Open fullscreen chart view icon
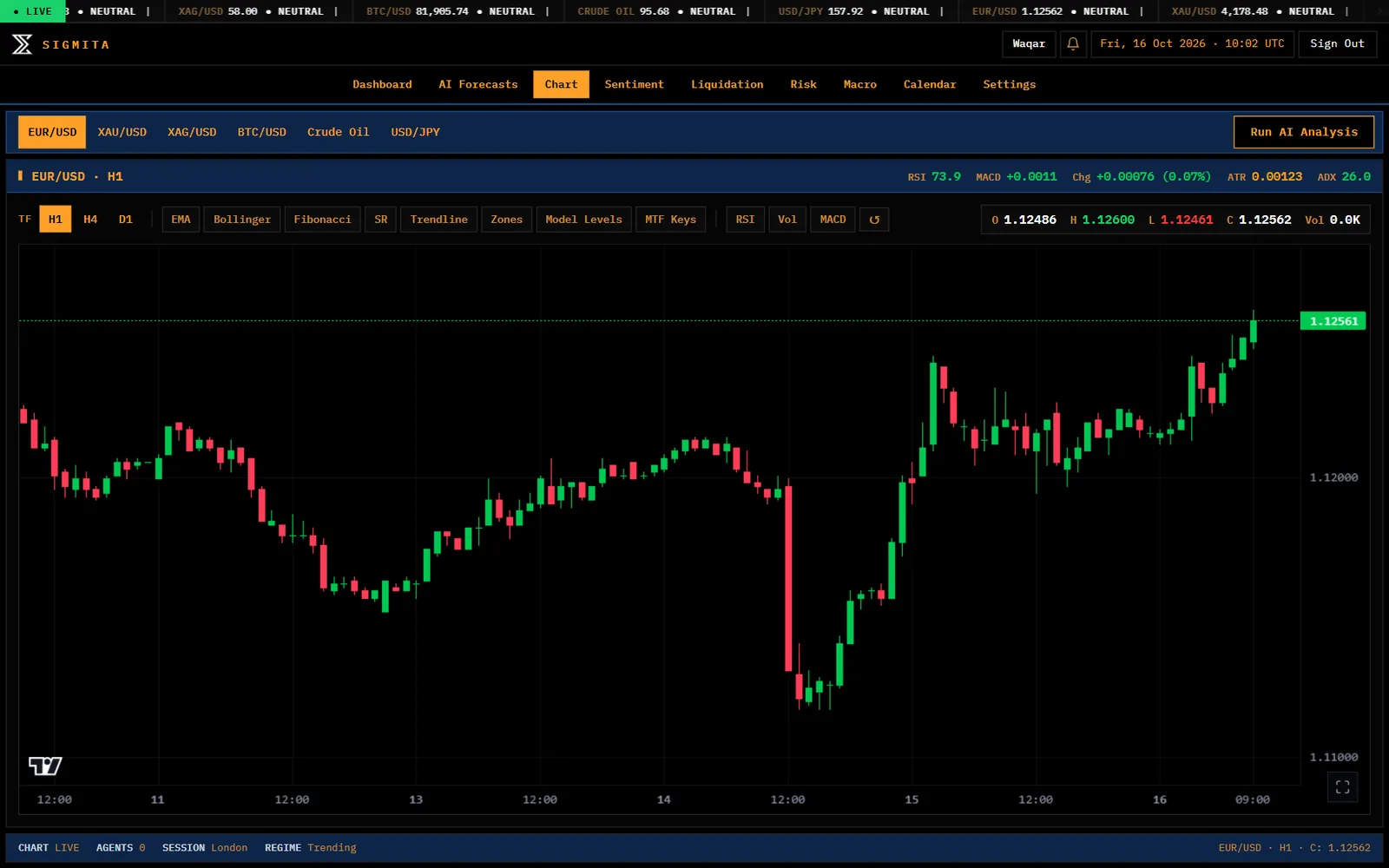This screenshot has height=868, width=1389. click(1342, 787)
